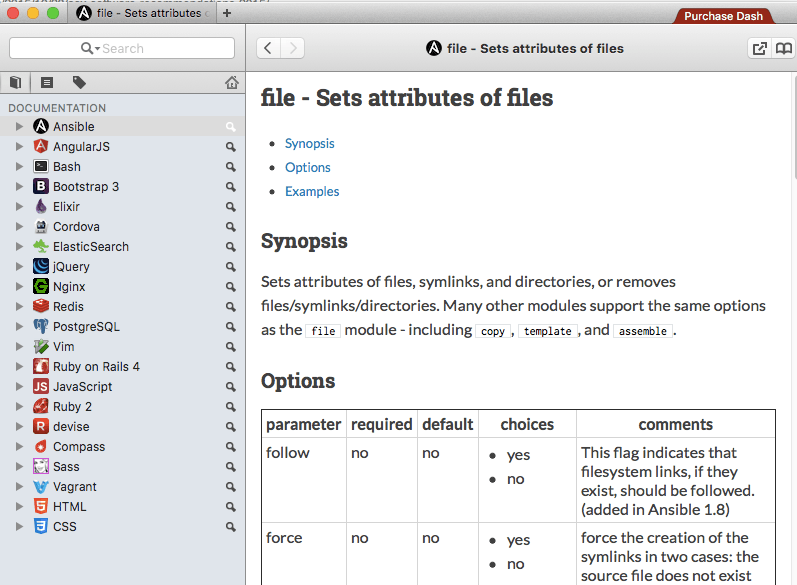Screen dimensions: 797x585
Task: Open the docsets sidebar icon
Action: click(16, 82)
